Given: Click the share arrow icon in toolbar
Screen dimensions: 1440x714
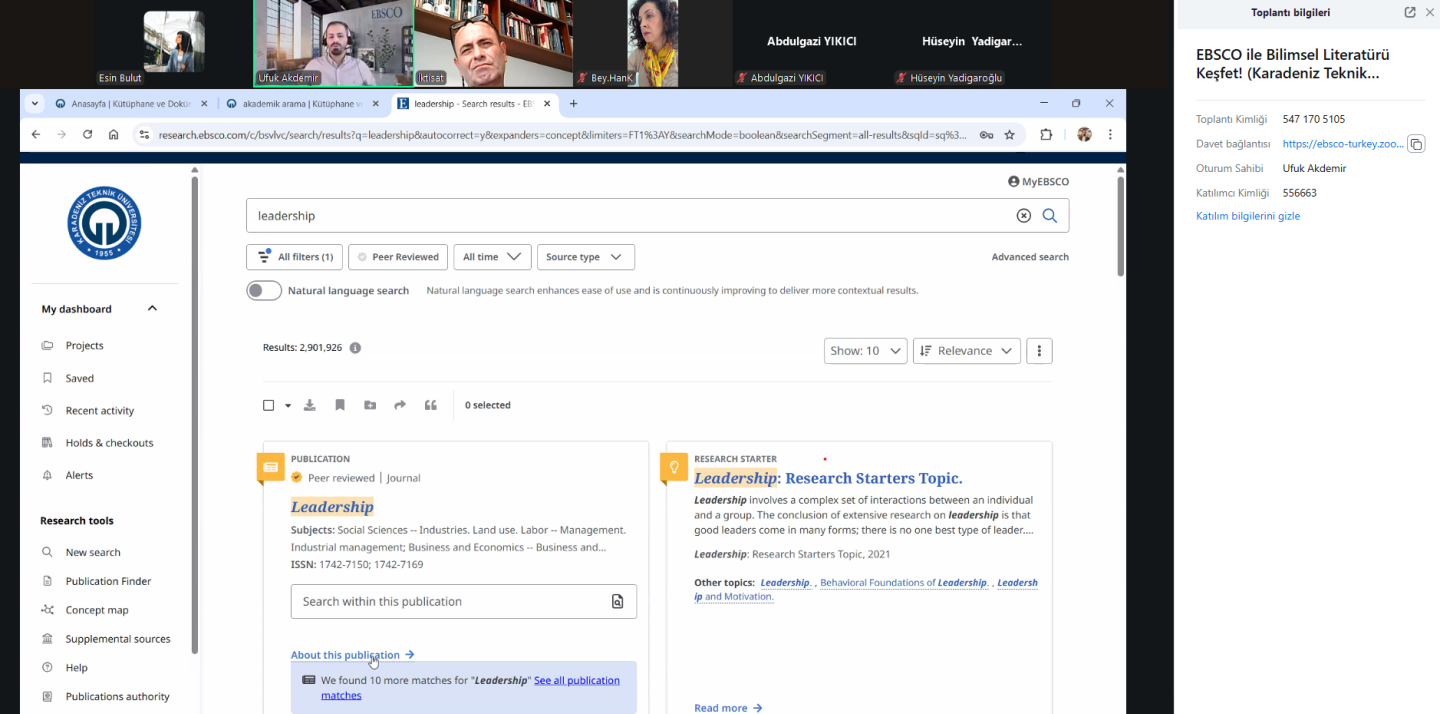Looking at the screenshot, I should [400, 405].
